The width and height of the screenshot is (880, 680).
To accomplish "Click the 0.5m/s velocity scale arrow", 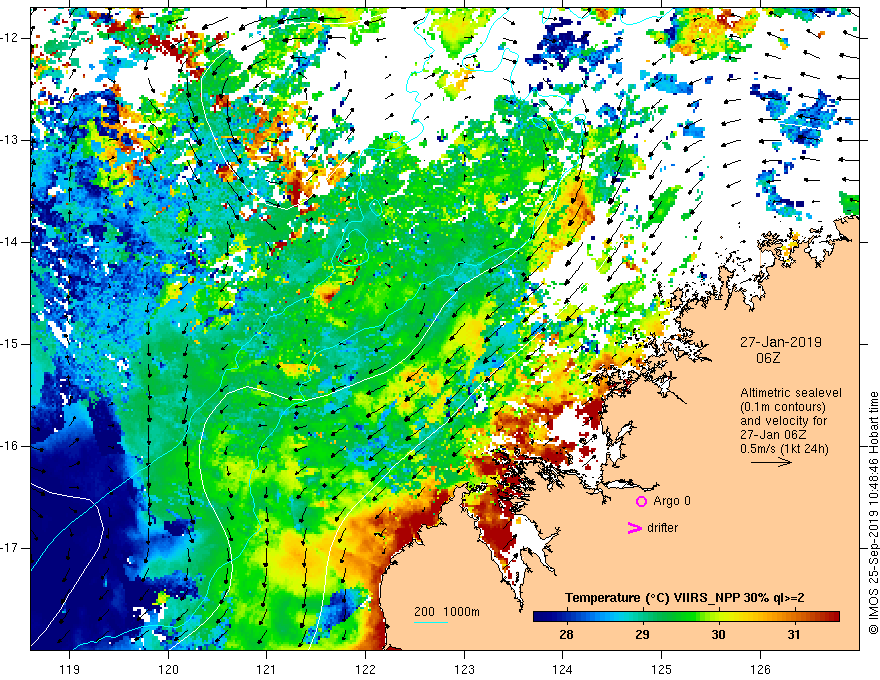I will pyautogui.click(x=771, y=462).
